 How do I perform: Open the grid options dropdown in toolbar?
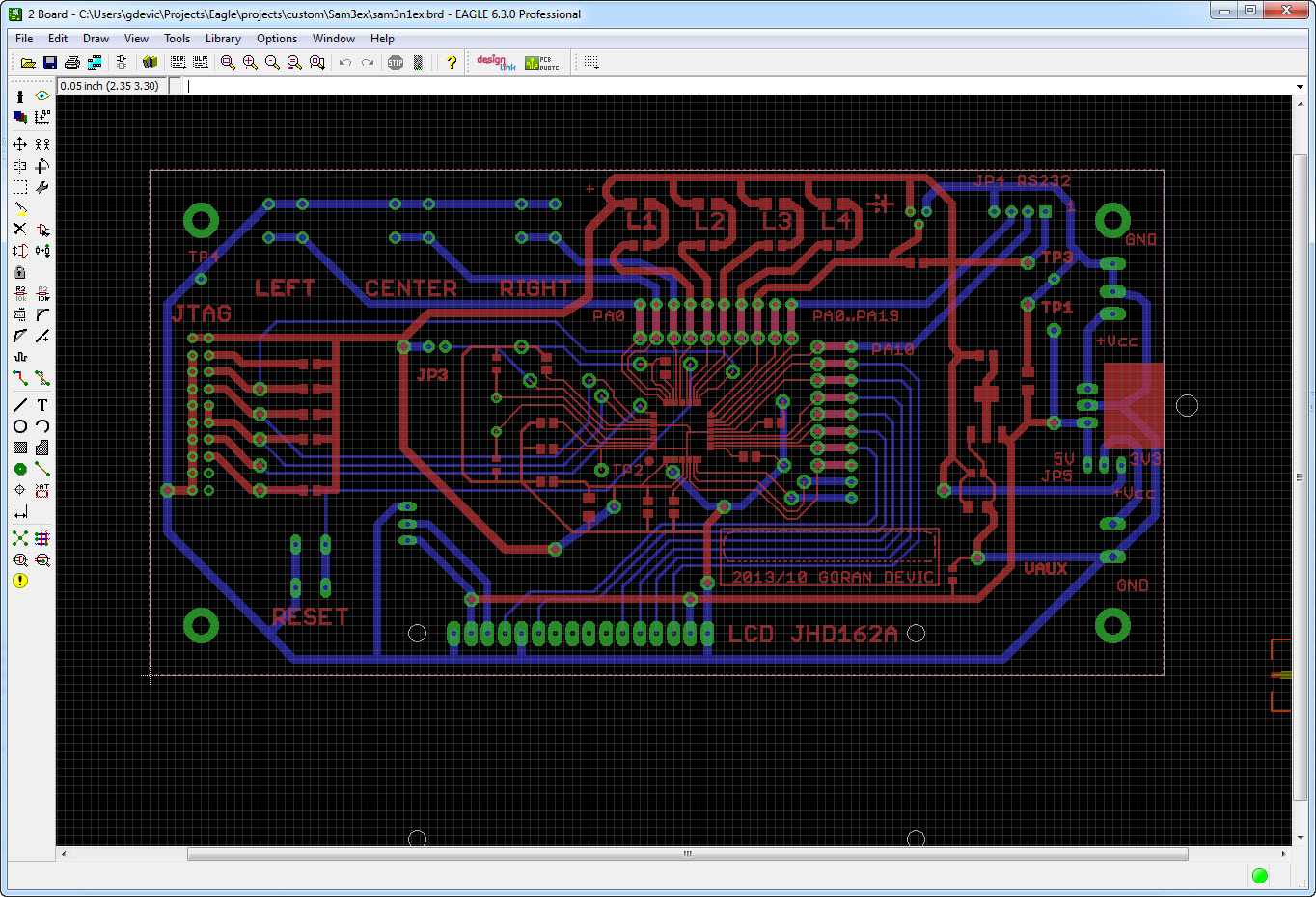coord(591,63)
